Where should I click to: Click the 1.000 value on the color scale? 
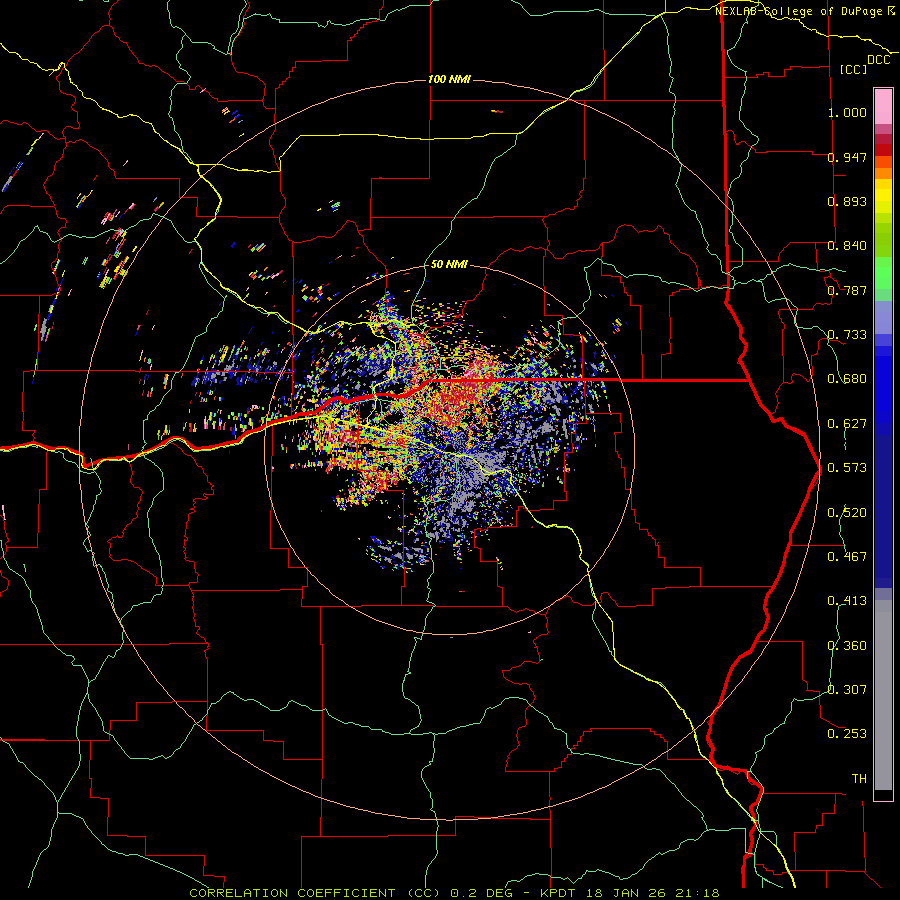click(847, 112)
